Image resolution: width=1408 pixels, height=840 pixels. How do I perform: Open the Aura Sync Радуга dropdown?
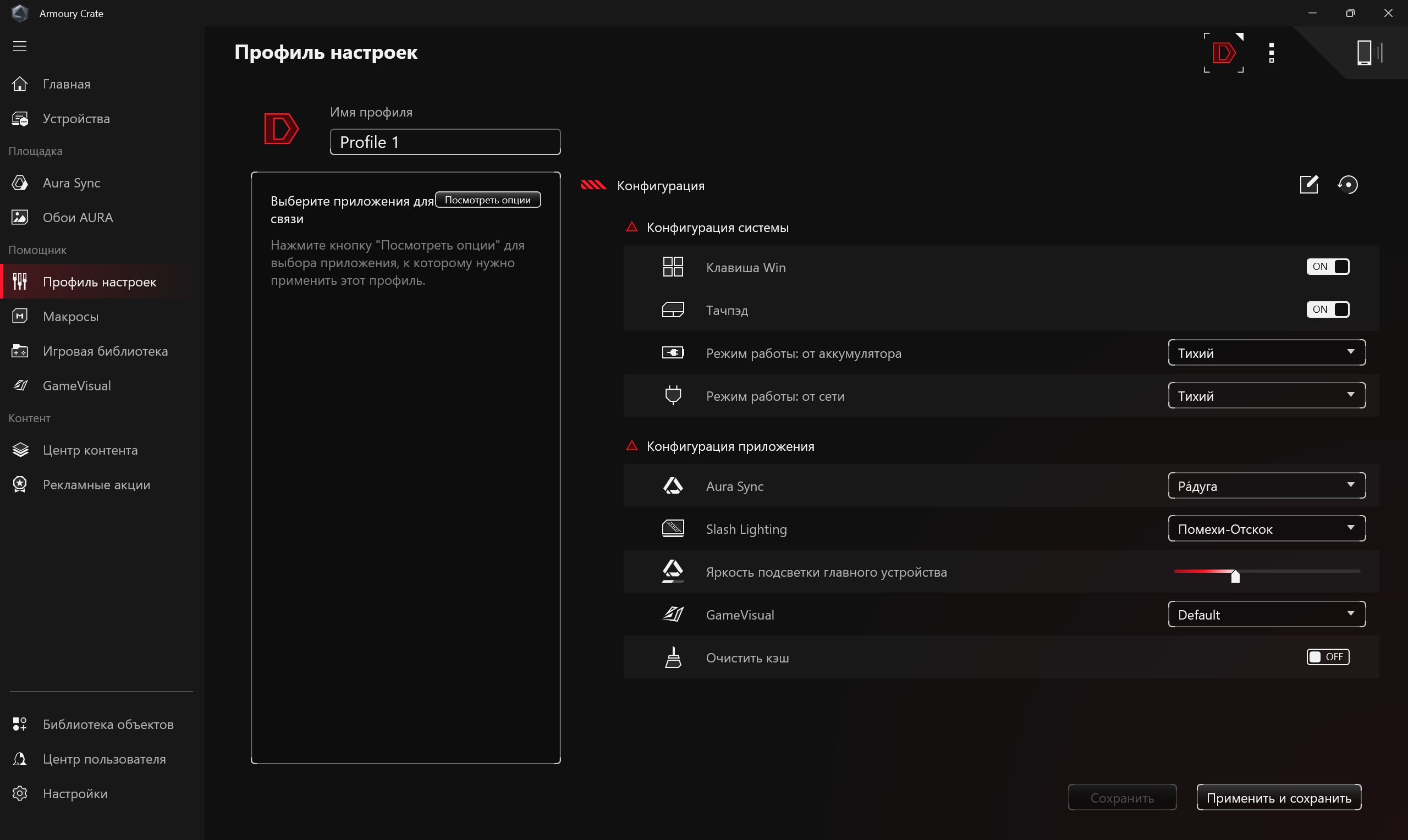point(1267,485)
